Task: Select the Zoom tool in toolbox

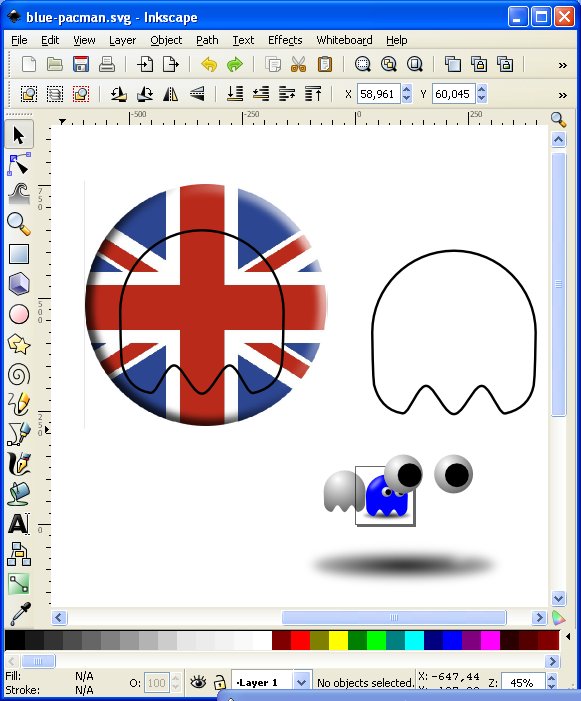Action: [x=19, y=224]
